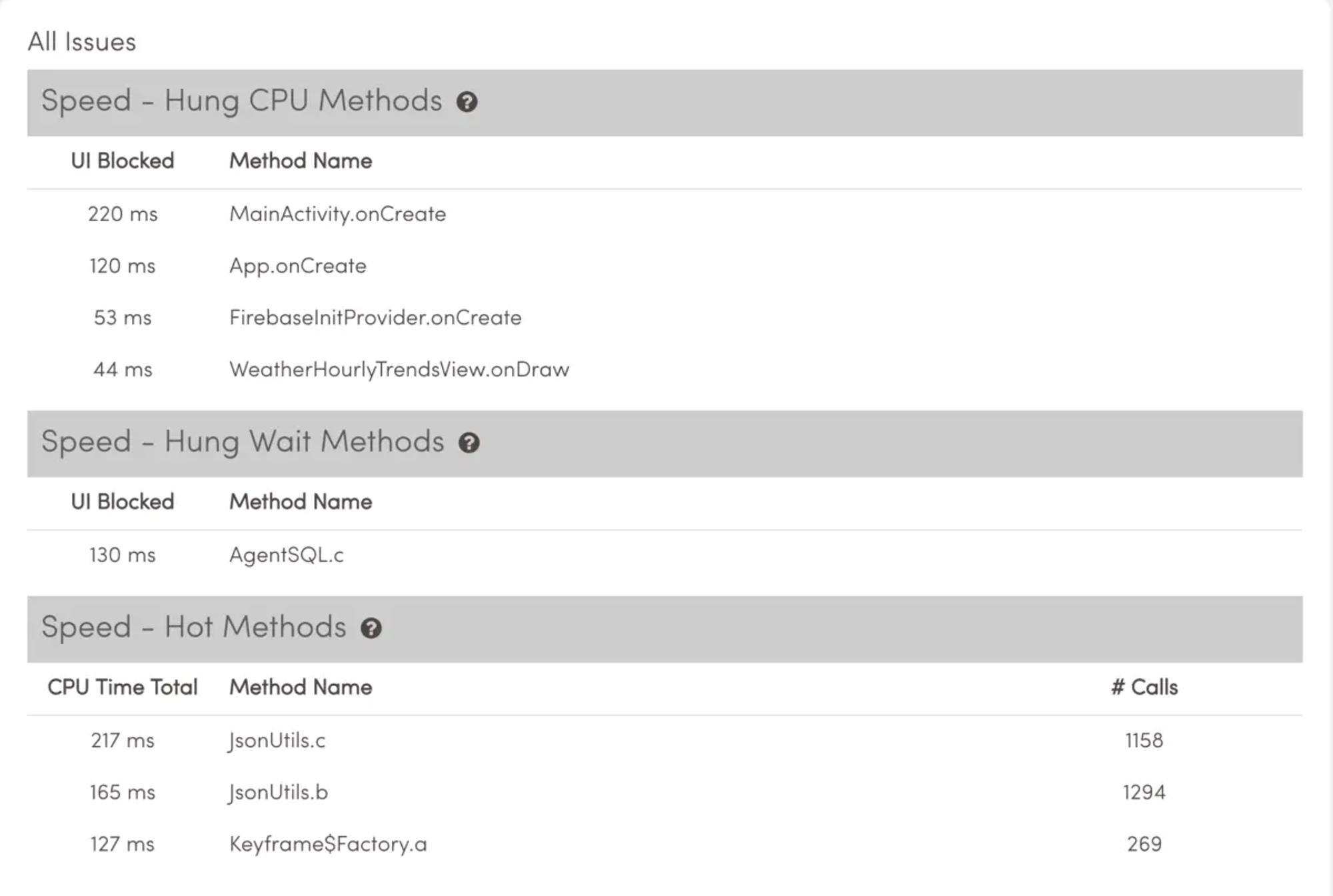Select WeatherHourlyTrendsView.onDraw method
Viewport: 1333px width, 896px height.
coord(665,370)
